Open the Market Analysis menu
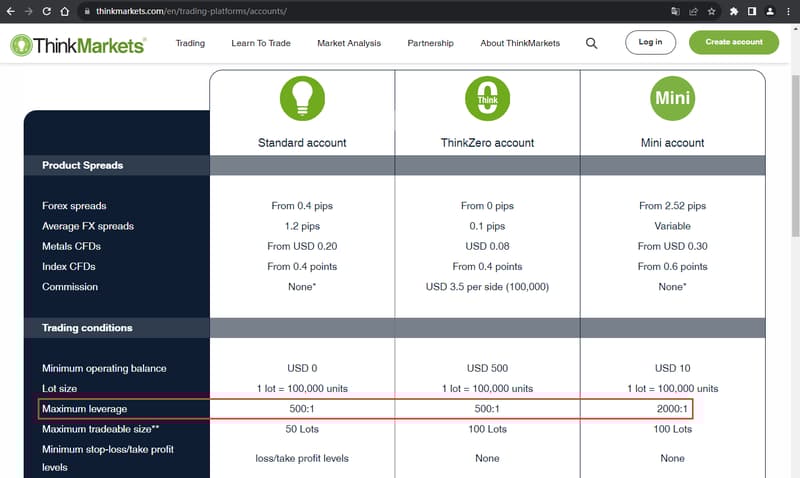 tap(349, 43)
